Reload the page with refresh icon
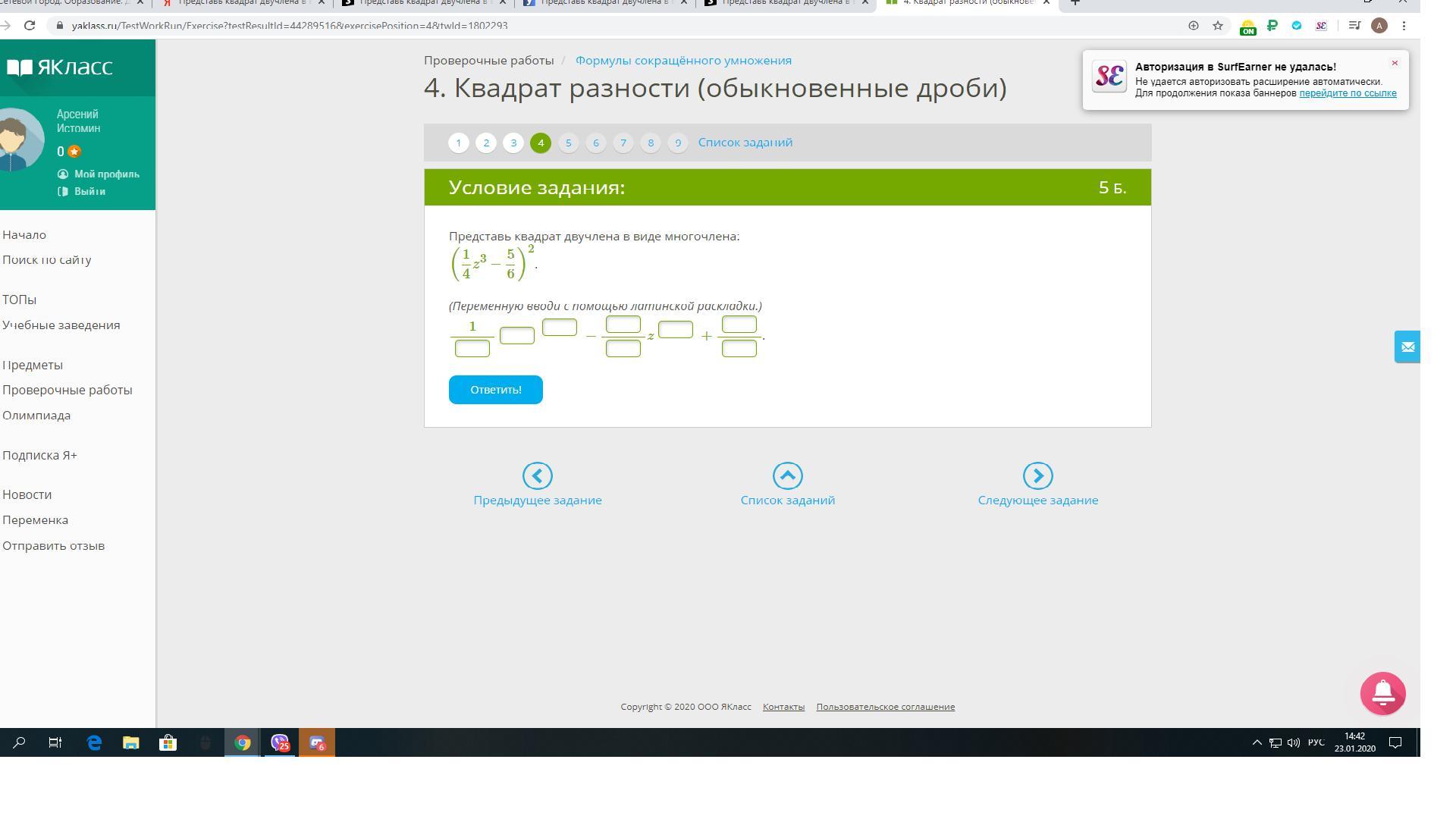The image size is (1456, 819). coord(30,26)
